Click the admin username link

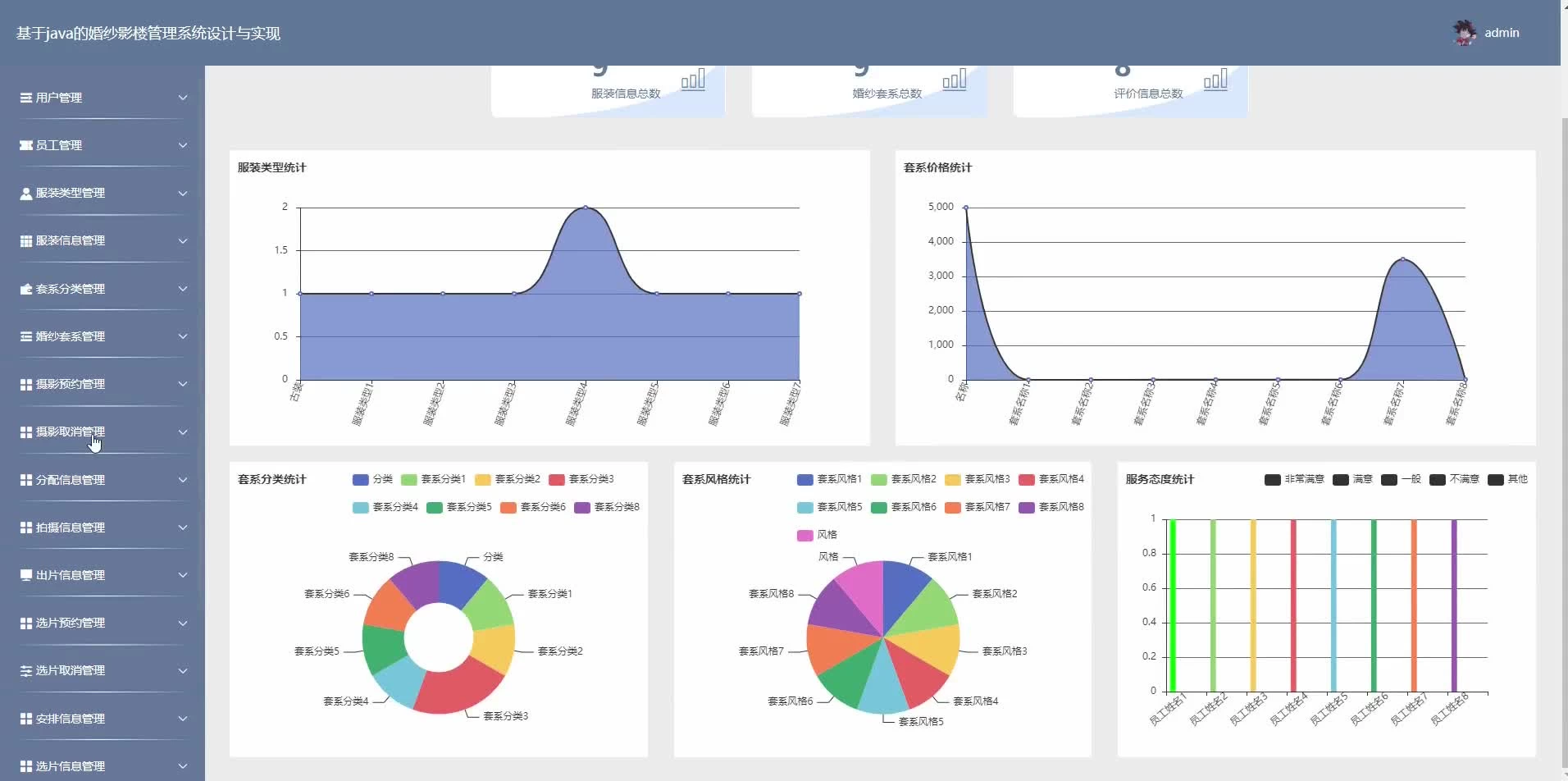coord(1502,33)
